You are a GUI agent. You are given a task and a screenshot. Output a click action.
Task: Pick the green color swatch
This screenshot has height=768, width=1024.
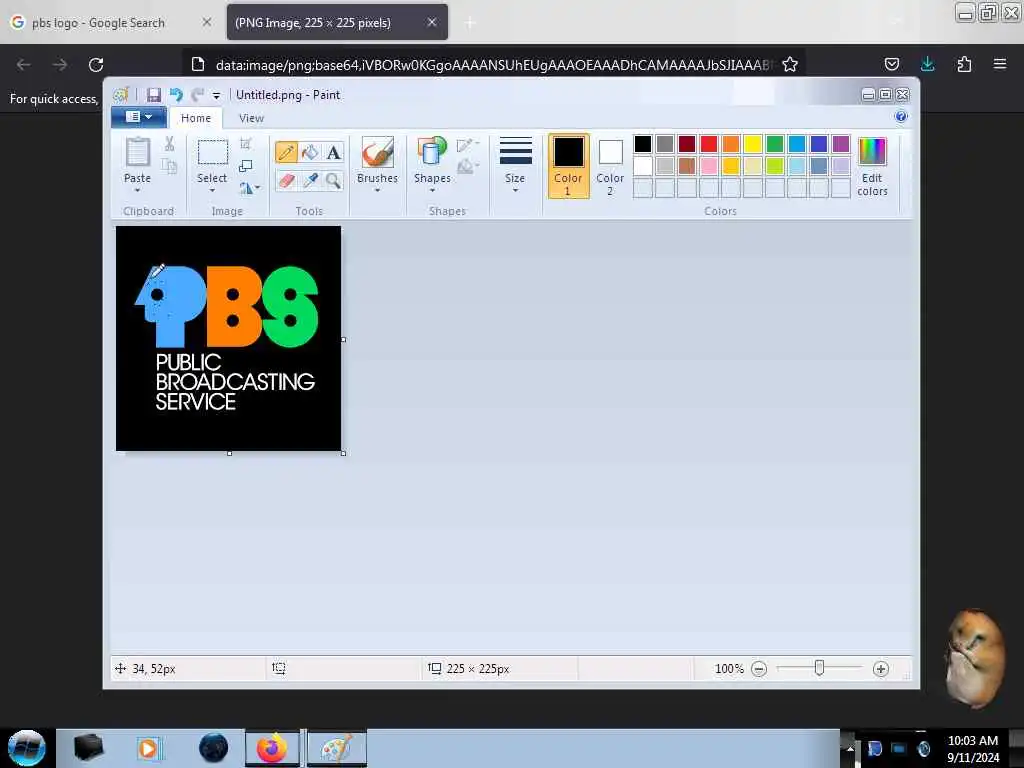(775, 144)
